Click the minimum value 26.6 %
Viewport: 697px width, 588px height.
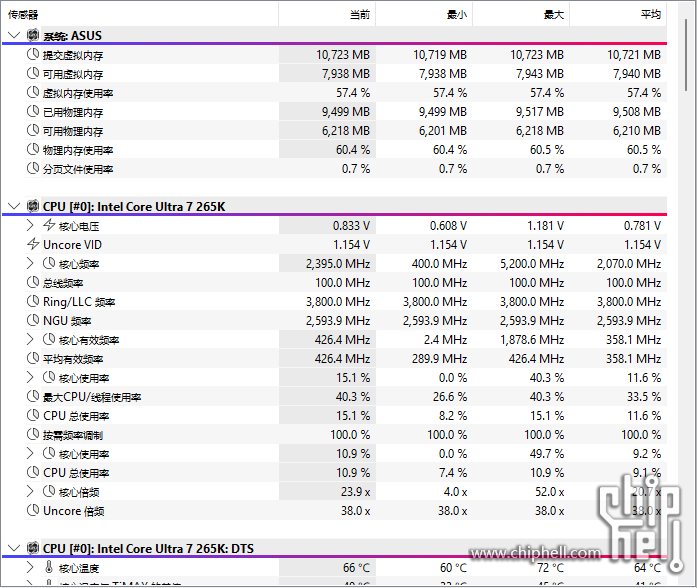tap(450, 397)
